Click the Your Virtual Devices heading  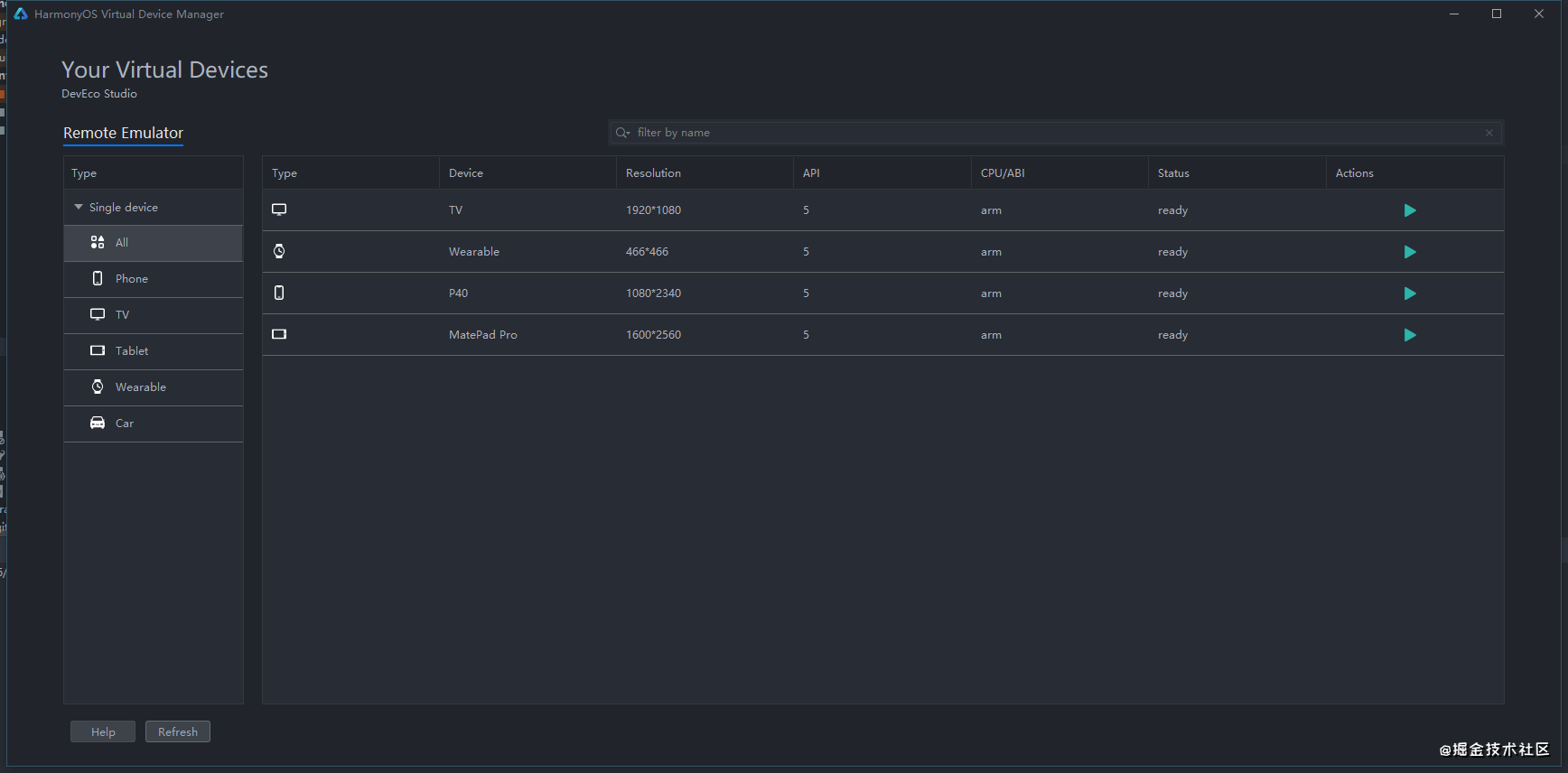click(164, 70)
